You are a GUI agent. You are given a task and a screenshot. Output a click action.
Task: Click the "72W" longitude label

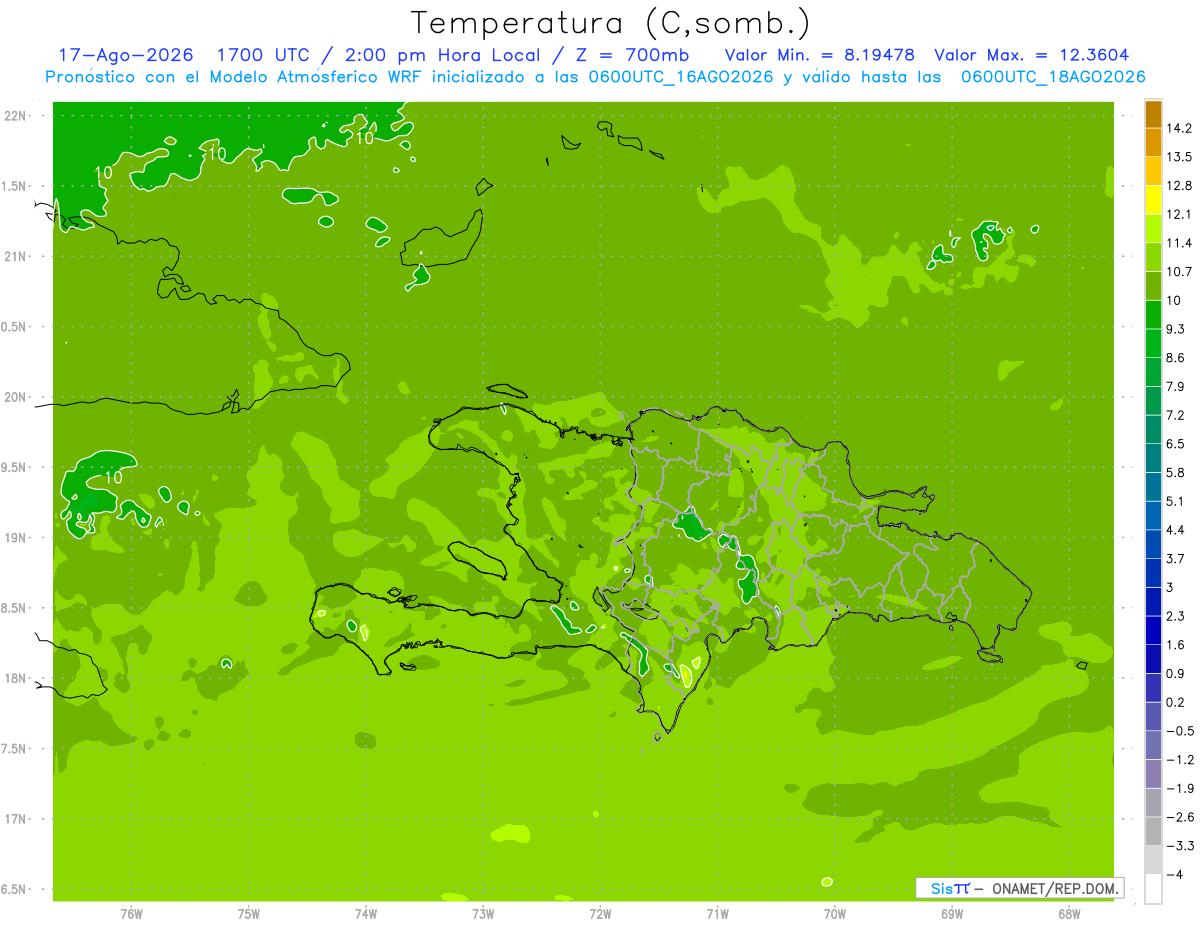pyautogui.click(x=600, y=915)
